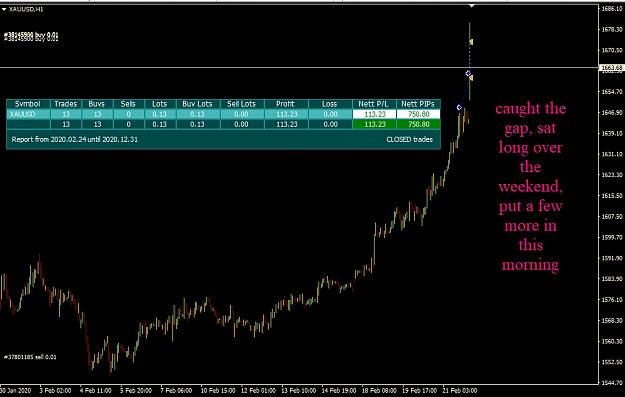This screenshot has height=397, width=625.
Task: Open the chart menu arrow beside XAUUSD,H1
Action: point(4,9)
